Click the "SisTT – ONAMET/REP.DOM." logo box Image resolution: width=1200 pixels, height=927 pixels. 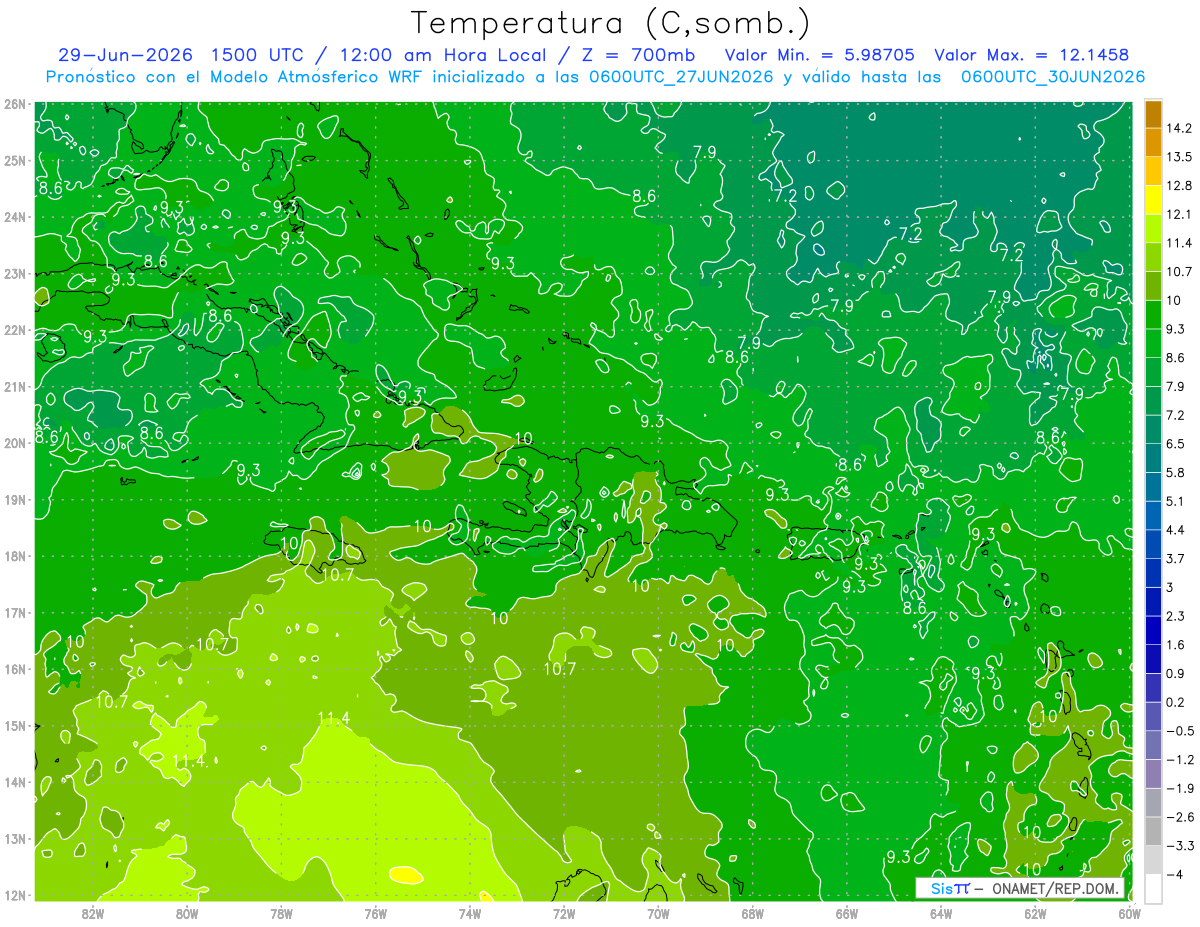[1021, 887]
